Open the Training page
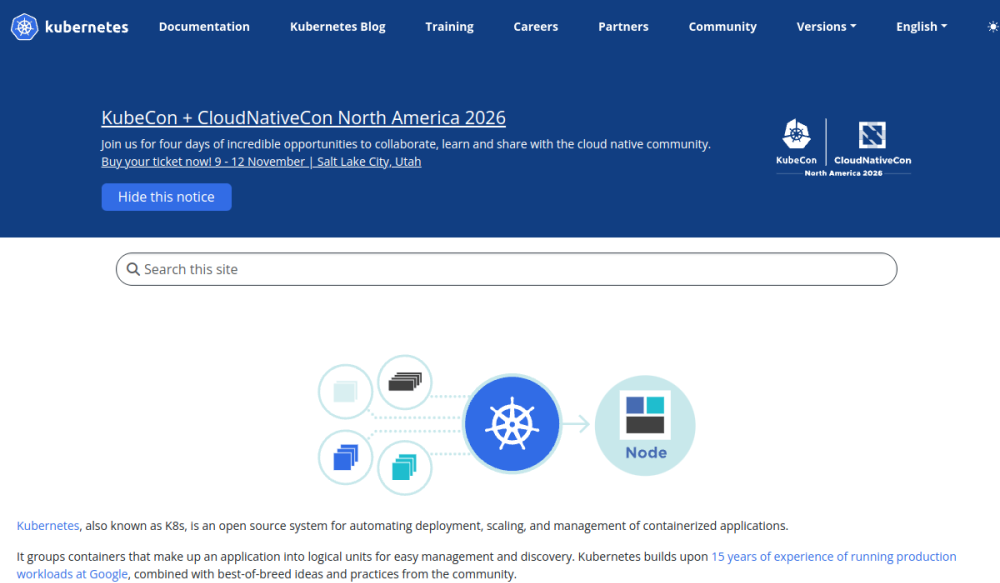The width and height of the screenshot is (1000, 583). [x=450, y=27]
